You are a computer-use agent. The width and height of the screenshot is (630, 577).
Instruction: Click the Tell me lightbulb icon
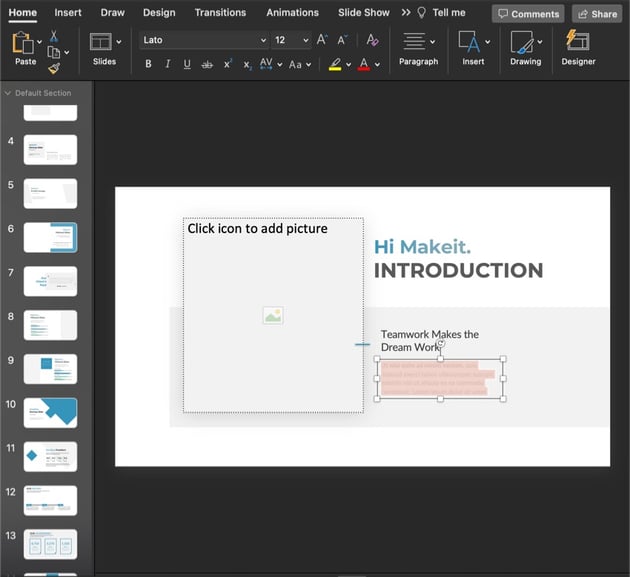point(421,13)
